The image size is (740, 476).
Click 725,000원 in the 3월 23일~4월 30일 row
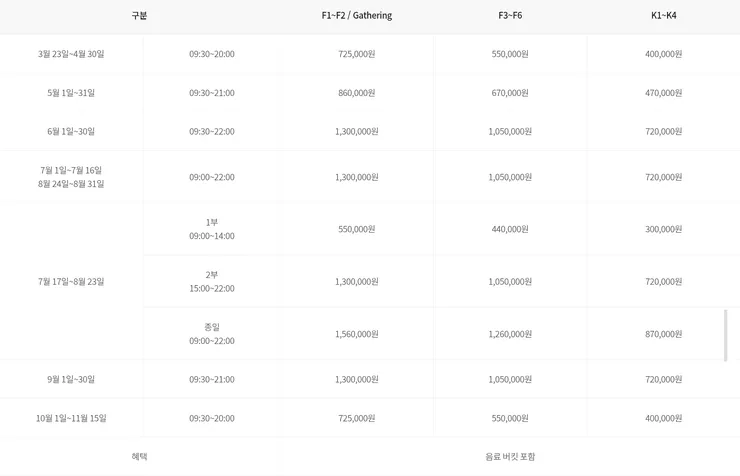[357, 54]
